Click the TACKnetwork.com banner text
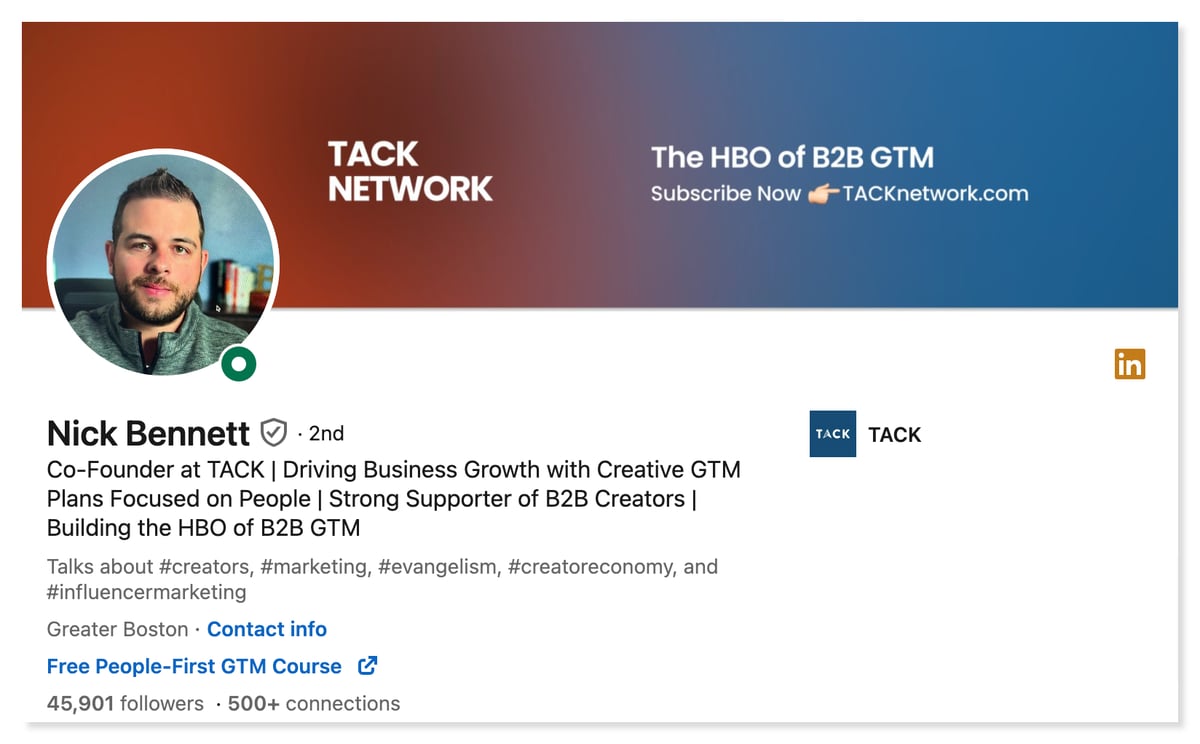 935,194
